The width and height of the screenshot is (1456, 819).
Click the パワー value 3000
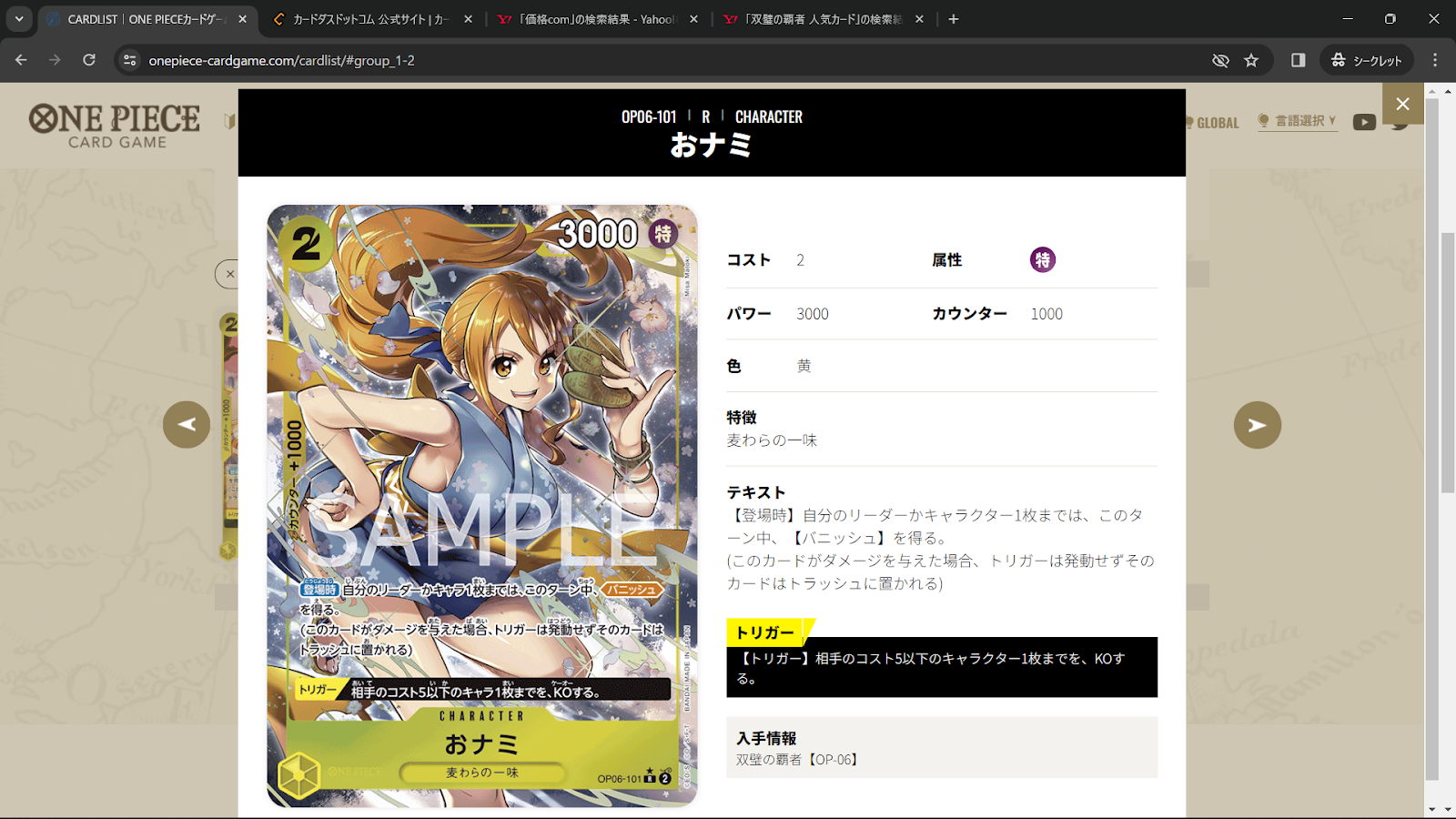tap(813, 314)
